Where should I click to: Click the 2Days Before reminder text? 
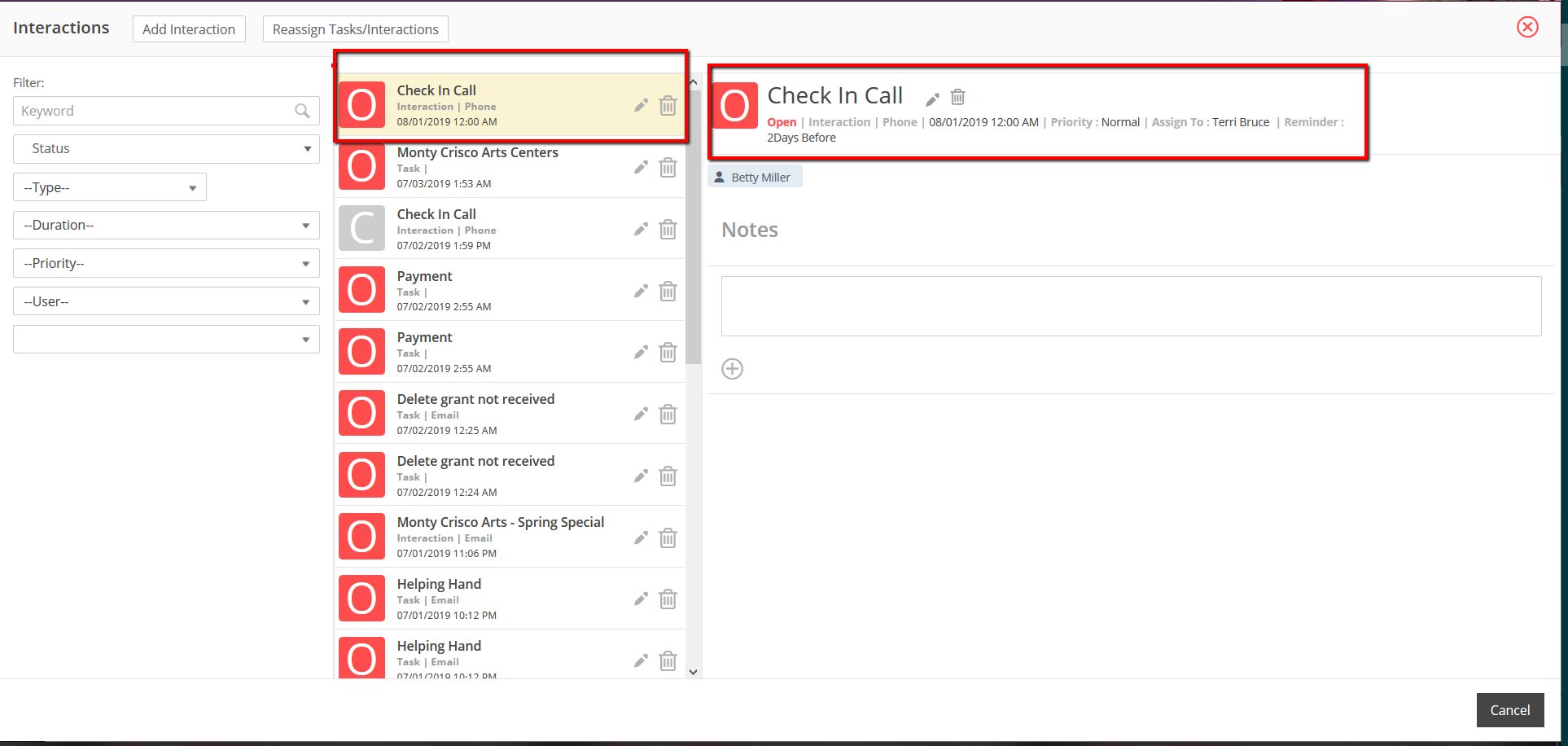[x=801, y=138]
